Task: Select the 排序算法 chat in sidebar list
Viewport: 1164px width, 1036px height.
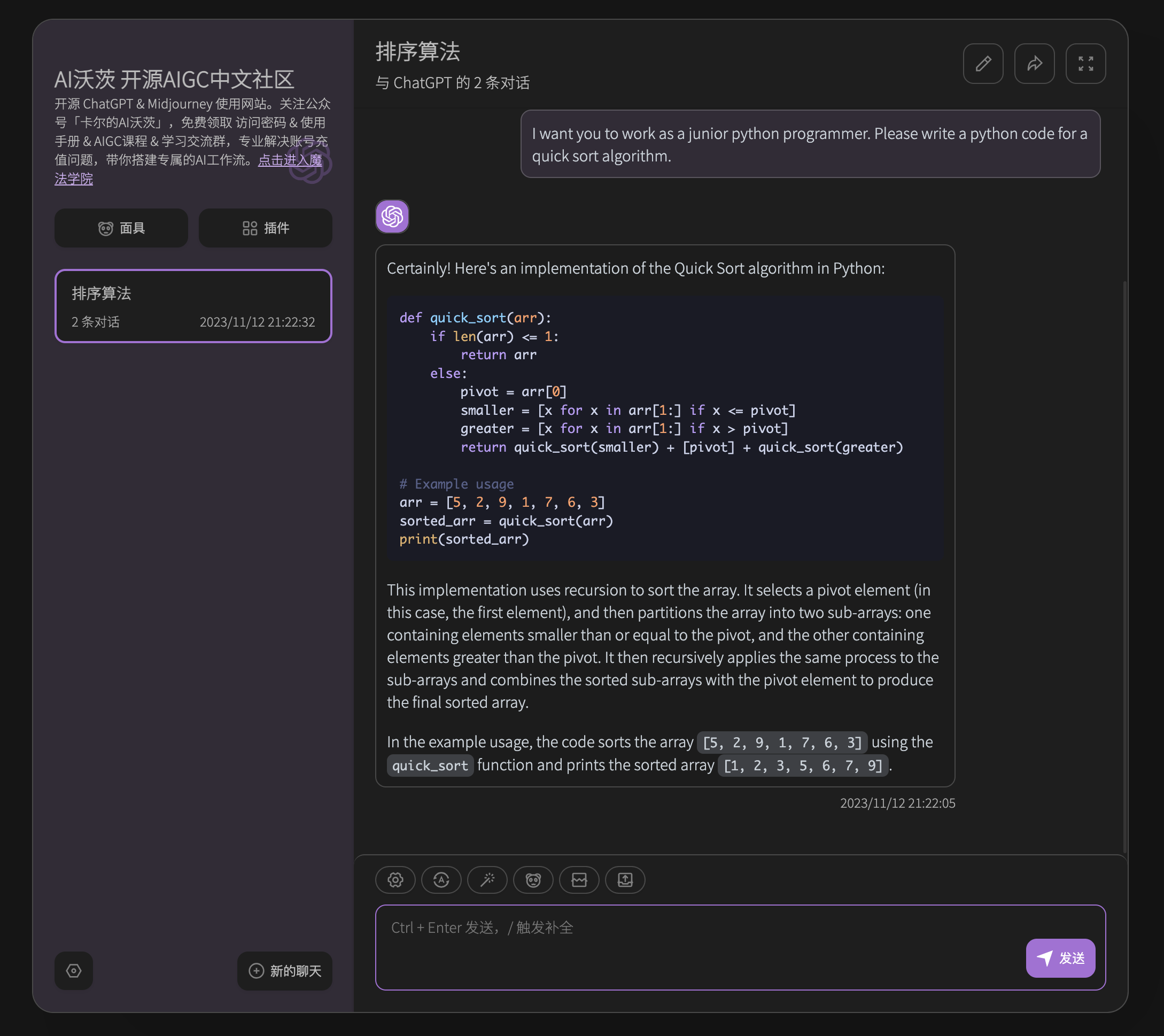Action: click(x=193, y=306)
